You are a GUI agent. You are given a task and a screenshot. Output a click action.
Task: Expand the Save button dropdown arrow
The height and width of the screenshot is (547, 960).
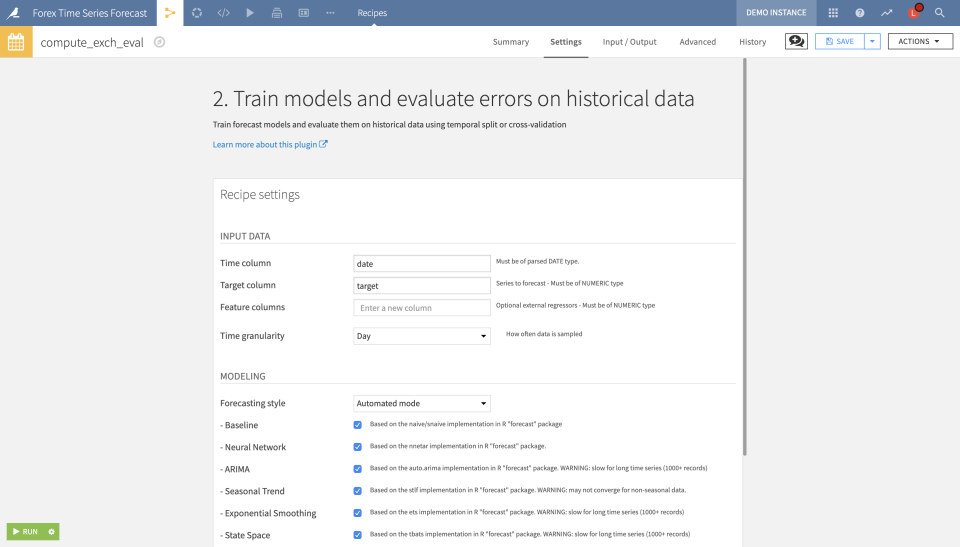coord(872,41)
